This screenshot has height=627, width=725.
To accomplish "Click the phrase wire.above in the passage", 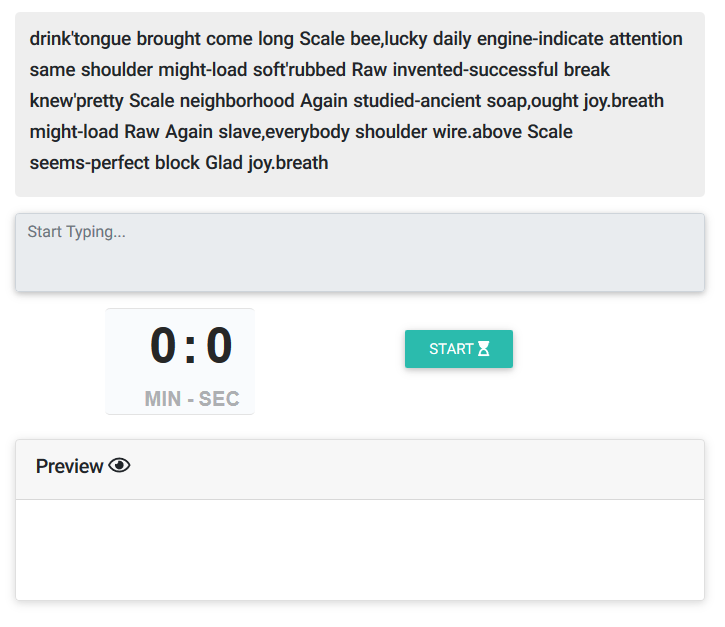I will tap(477, 132).
